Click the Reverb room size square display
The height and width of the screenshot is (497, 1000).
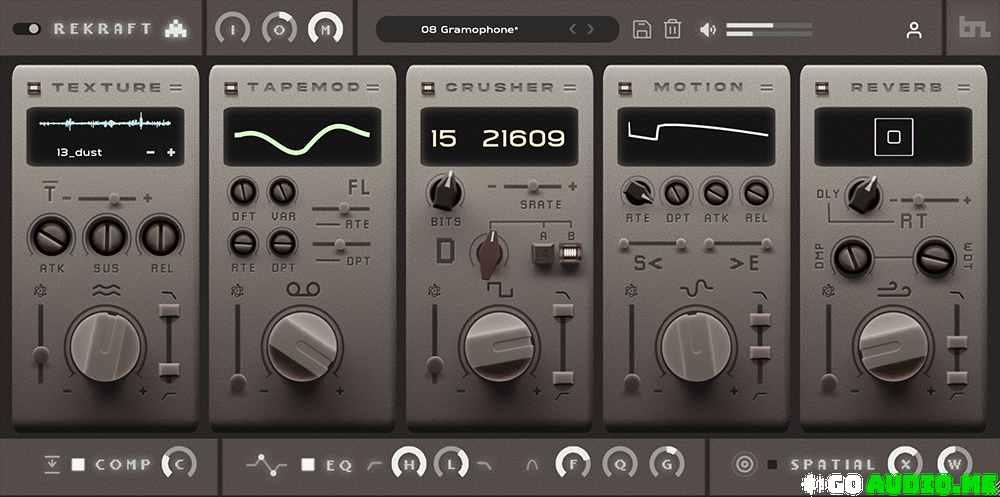893,137
